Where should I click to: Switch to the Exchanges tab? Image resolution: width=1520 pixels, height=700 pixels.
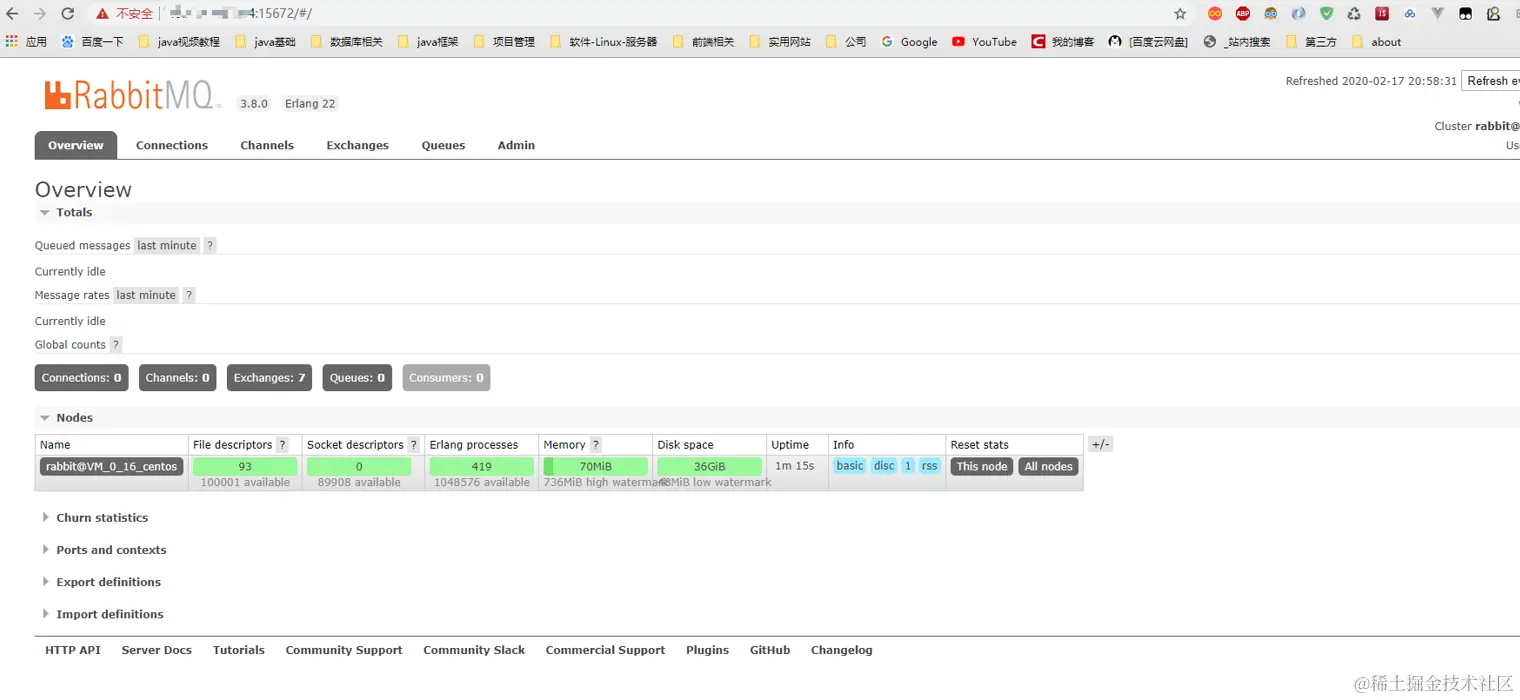tap(357, 145)
